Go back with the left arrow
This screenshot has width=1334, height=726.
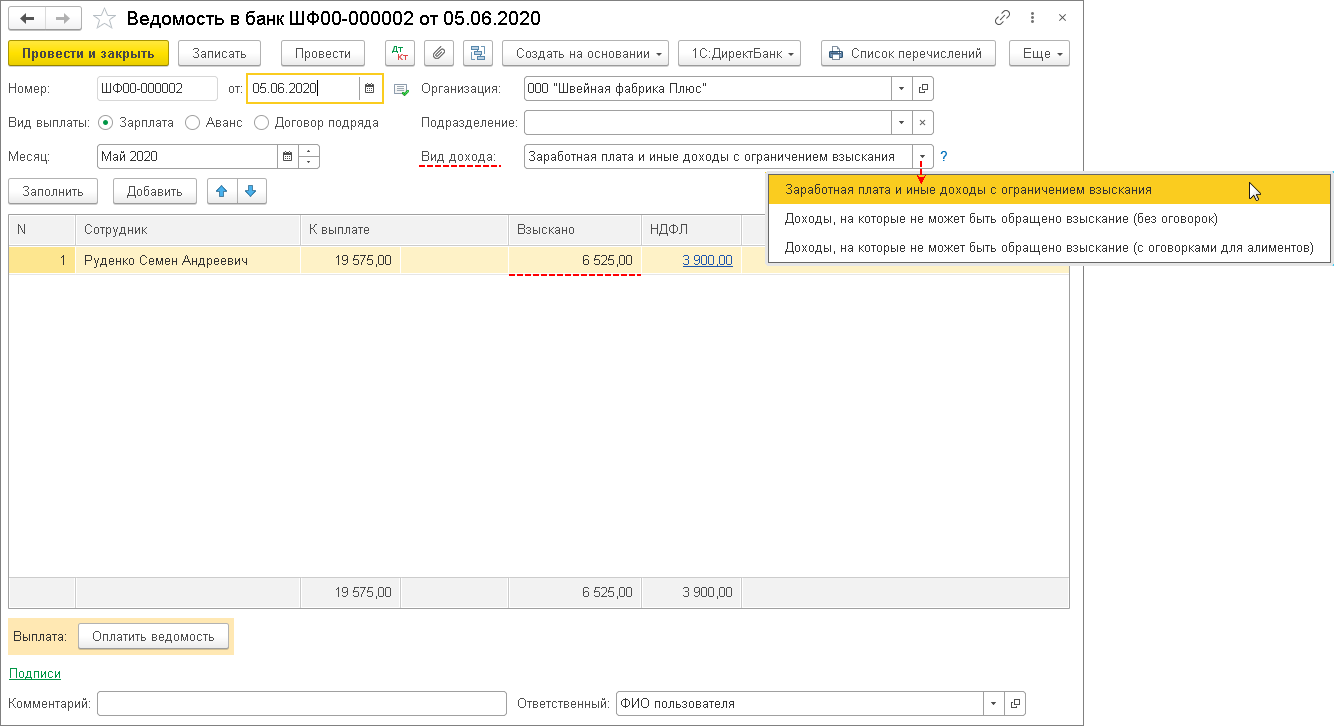tap(27, 18)
